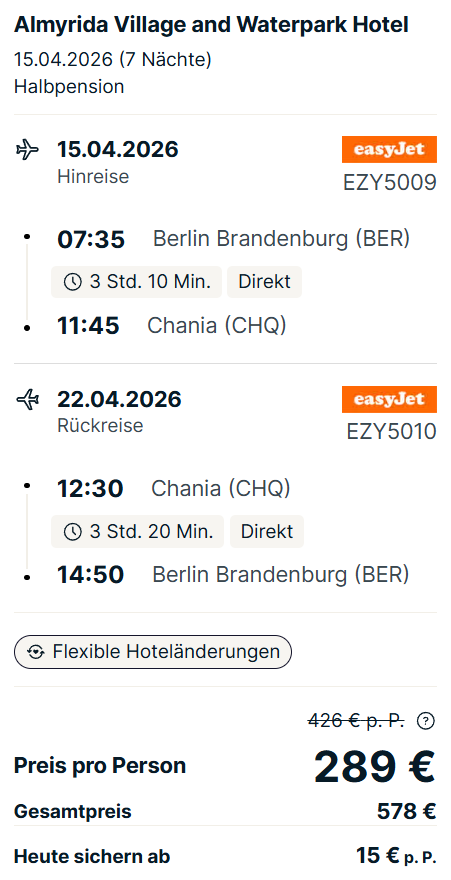Click the outbound flight airplane icon
Screen dimensions: 451x880
click(27, 150)
